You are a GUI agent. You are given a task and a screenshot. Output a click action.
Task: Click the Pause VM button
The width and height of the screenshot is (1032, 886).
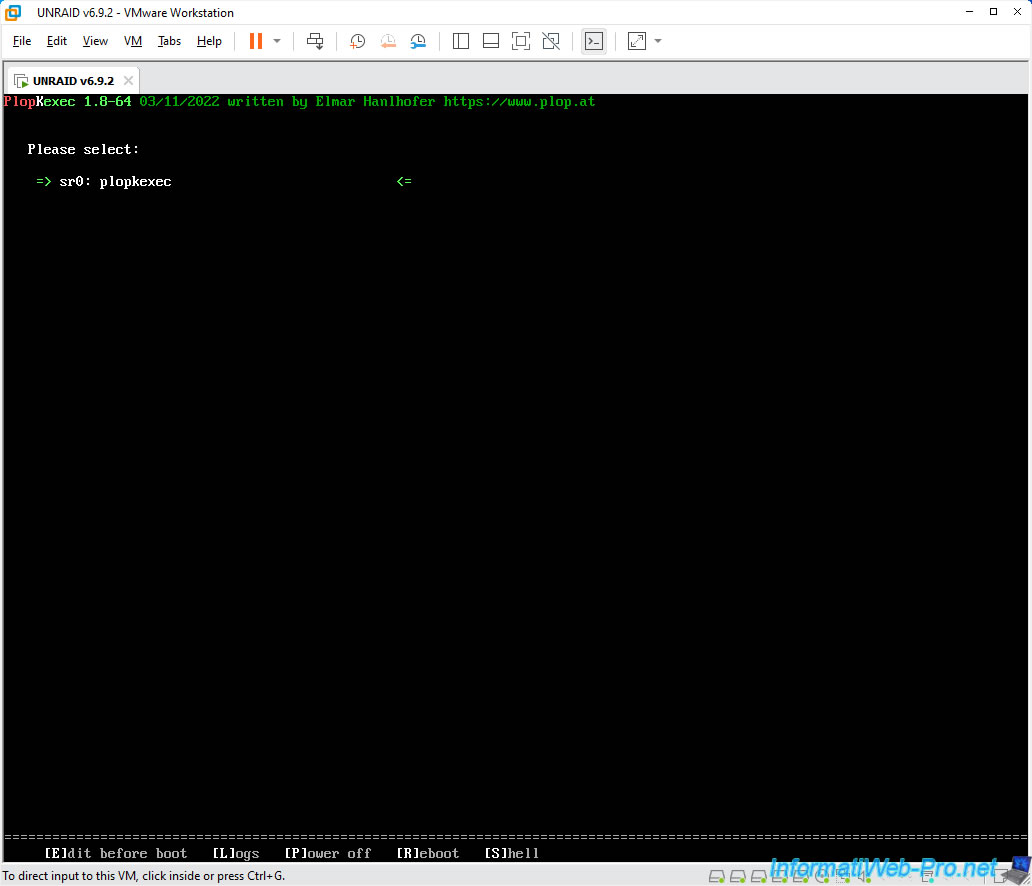click(256, 41)
